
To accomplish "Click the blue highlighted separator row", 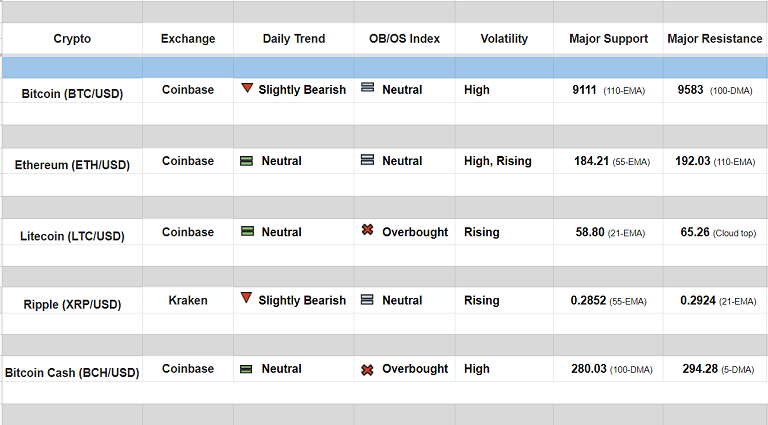I will pyautogui.click(x=384, y=67).
